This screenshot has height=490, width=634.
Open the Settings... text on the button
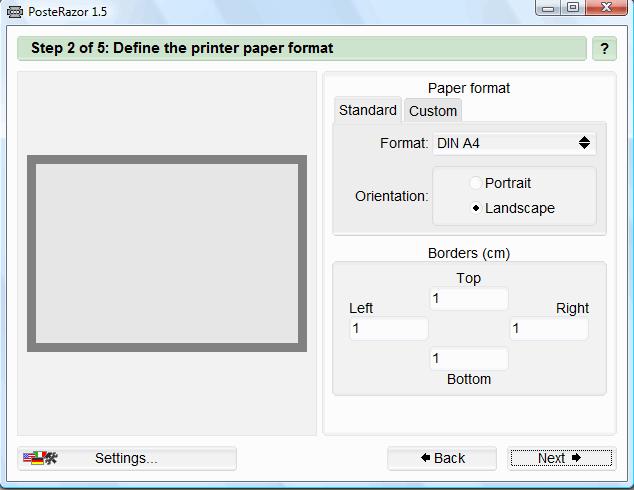click(x=126, y=458)
